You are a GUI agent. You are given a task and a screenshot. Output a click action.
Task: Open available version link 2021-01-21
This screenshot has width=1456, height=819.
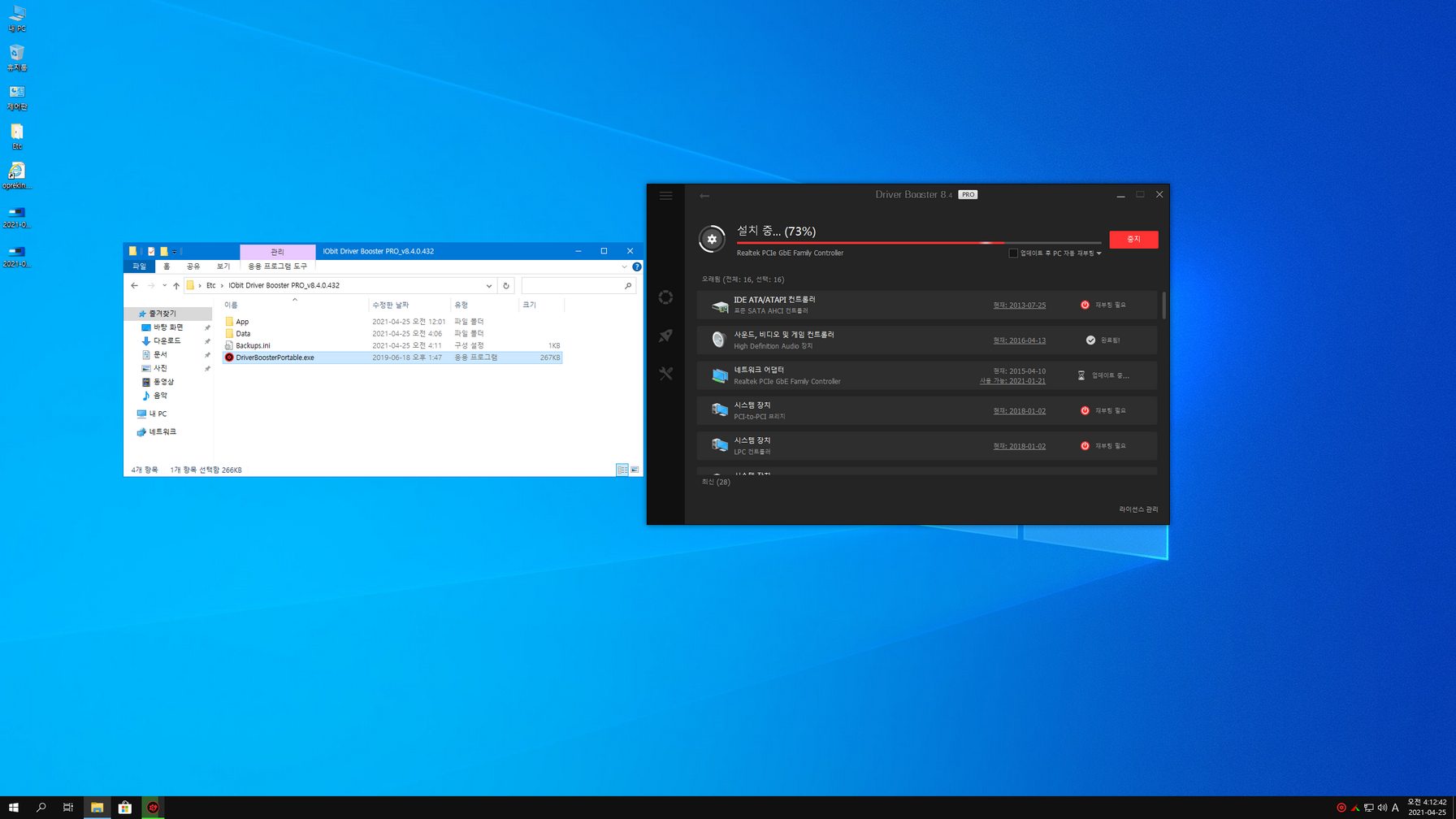(x=1012, y=381)
